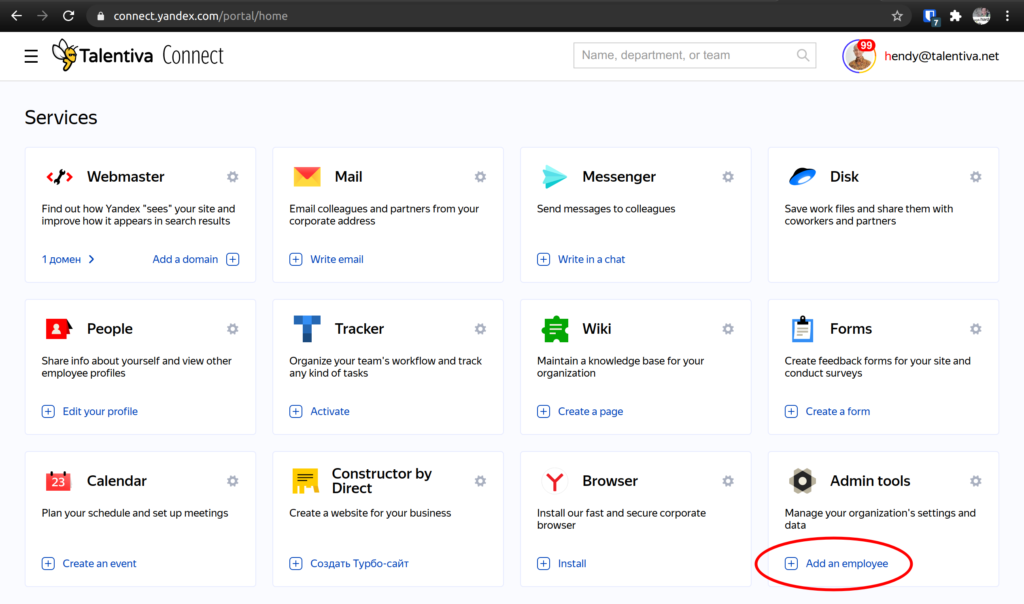This screenshot has width=1024, height=604.
Task: Open Admin tools settings gear
Action: pyautogui.click(x=975, y=481)
